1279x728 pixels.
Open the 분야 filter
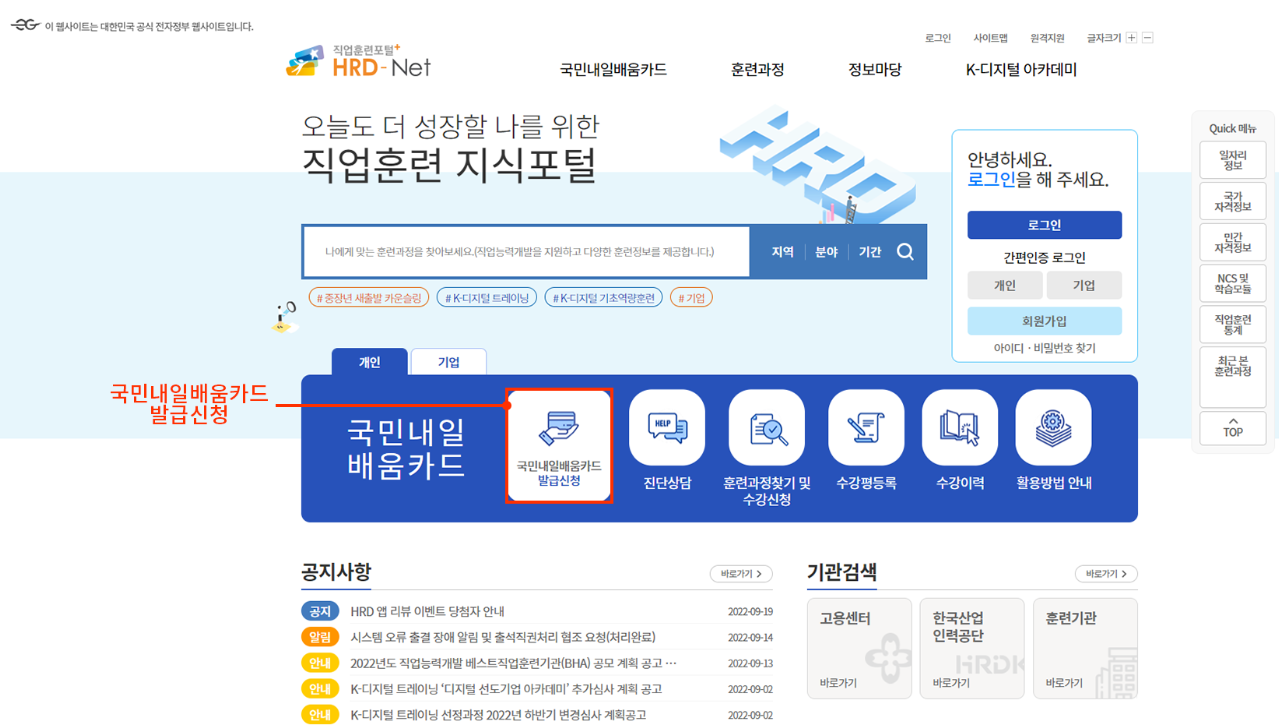point(826,252)
